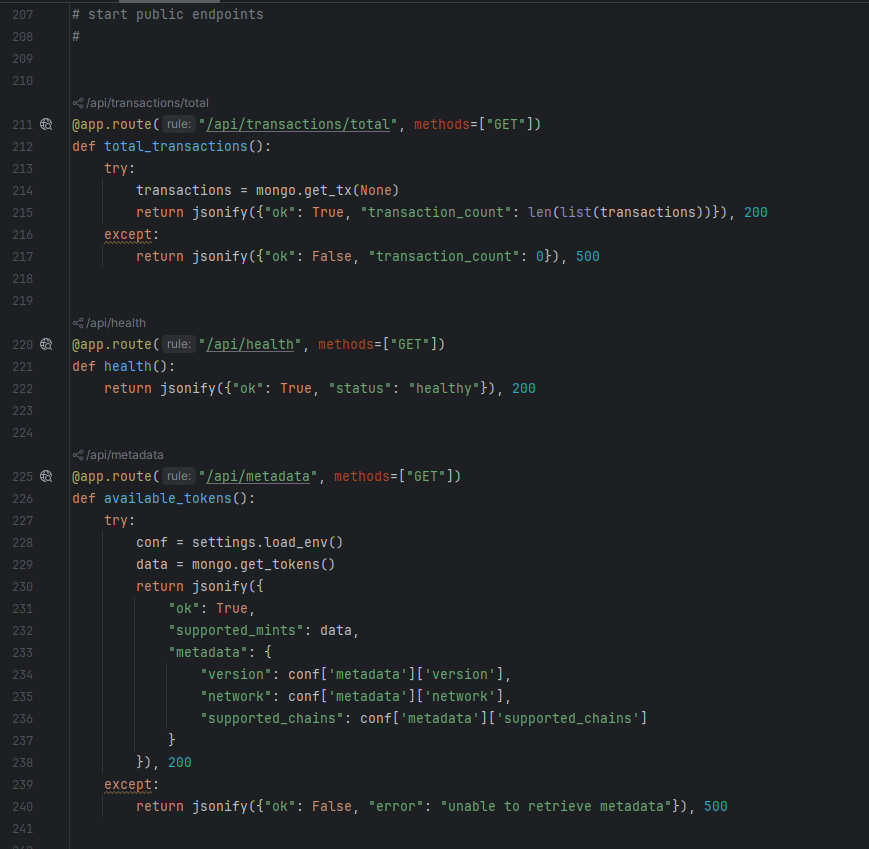Click the underlined "/api/transactions/total" route string
This screenshot has height=849, width=869.
[x=298, y=124]
